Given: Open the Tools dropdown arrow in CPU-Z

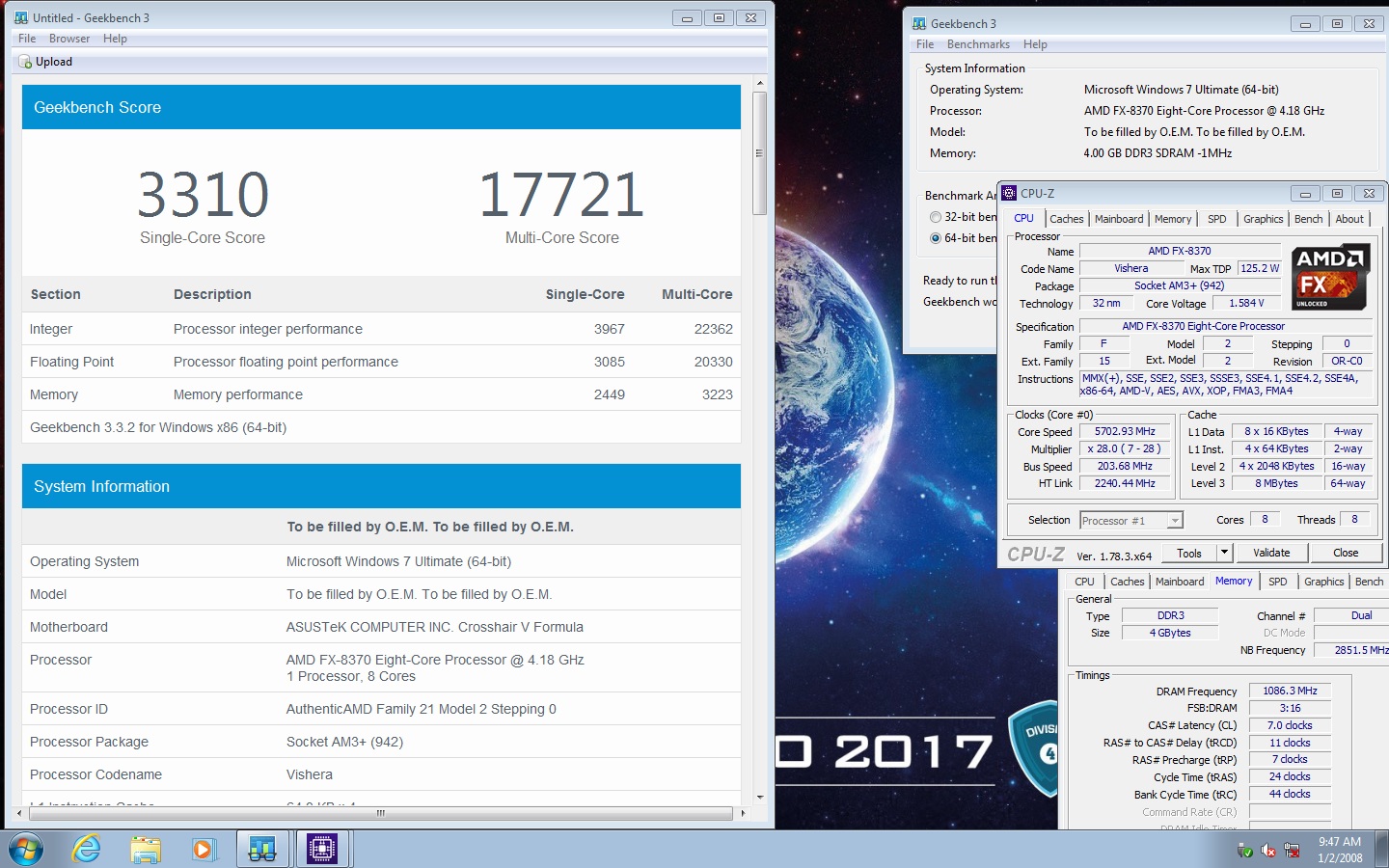Looking at the screenshot, I should (1224, 553).
